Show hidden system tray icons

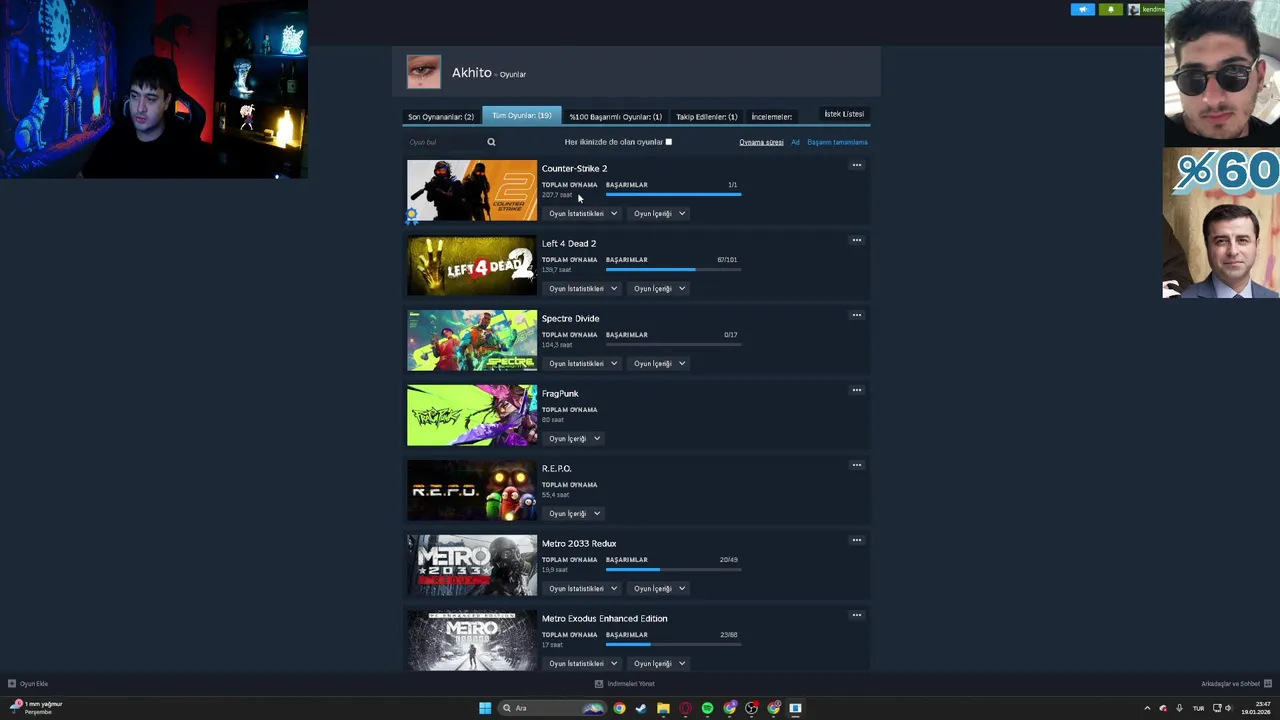[x=1147, y=708]
